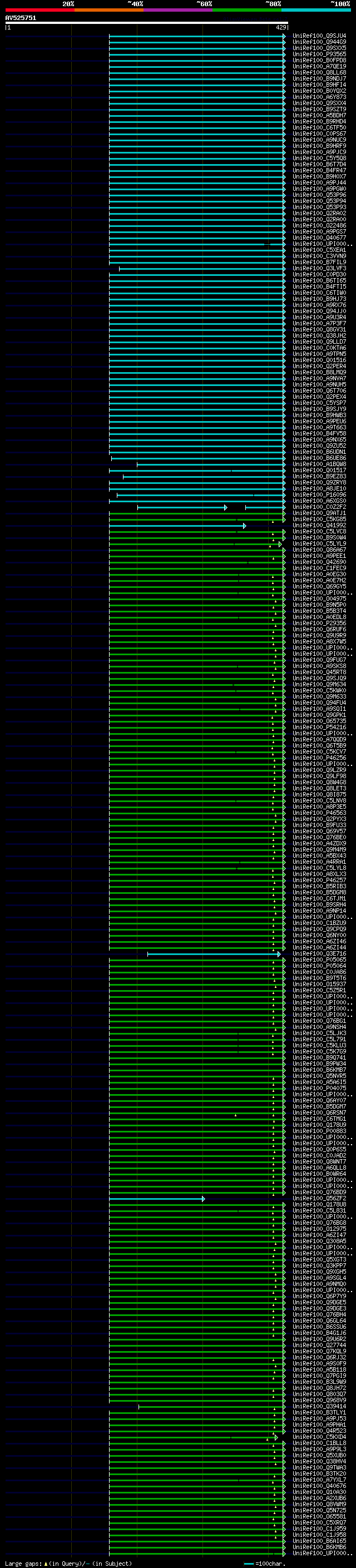356x1568 pixels.
Task: Click the orange ~40% identity legend segment
Action: tap(109, 10)
